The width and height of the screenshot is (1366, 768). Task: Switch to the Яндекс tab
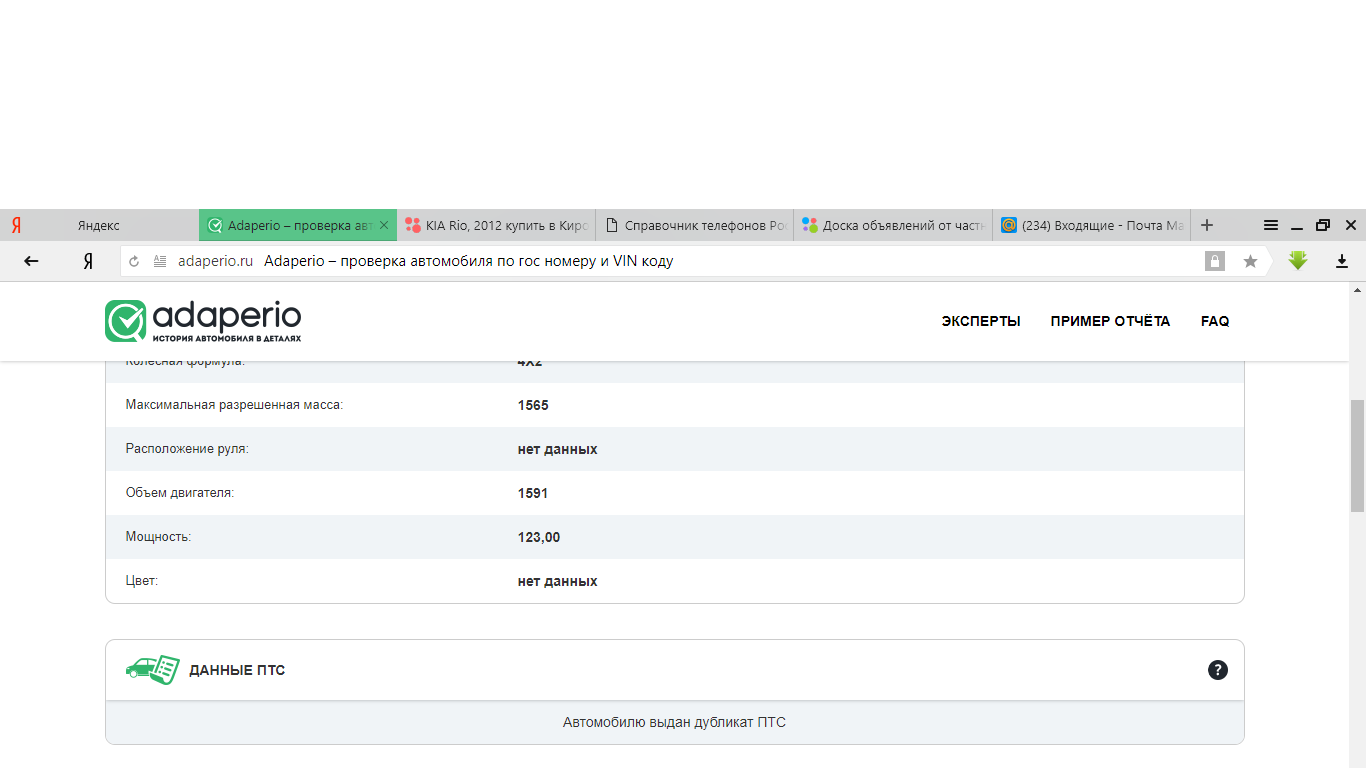(99, 225)
